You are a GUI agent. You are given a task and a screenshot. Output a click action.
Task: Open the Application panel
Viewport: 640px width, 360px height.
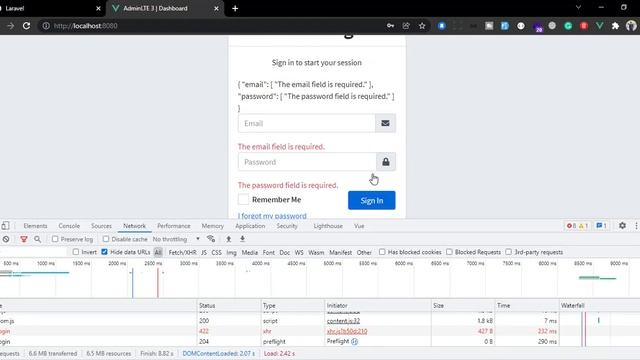[250, 226]
